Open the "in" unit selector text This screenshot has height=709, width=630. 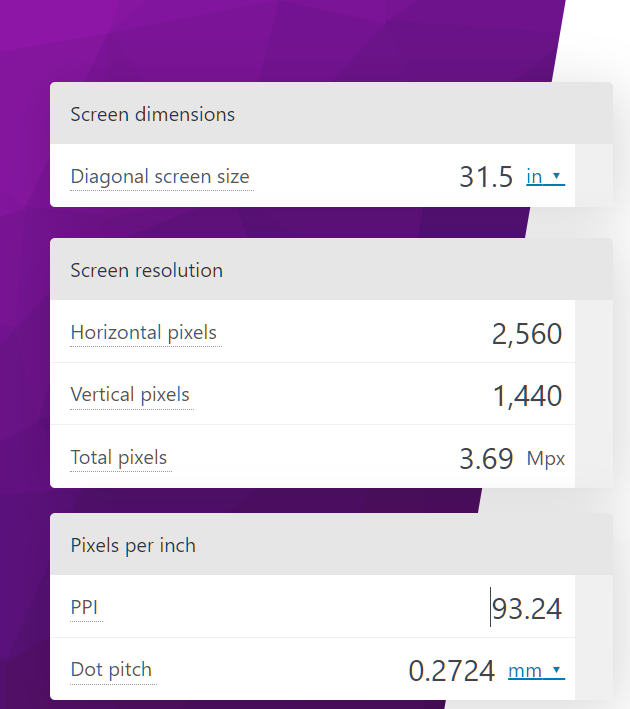pyautogui.click(x=535, y=177)
